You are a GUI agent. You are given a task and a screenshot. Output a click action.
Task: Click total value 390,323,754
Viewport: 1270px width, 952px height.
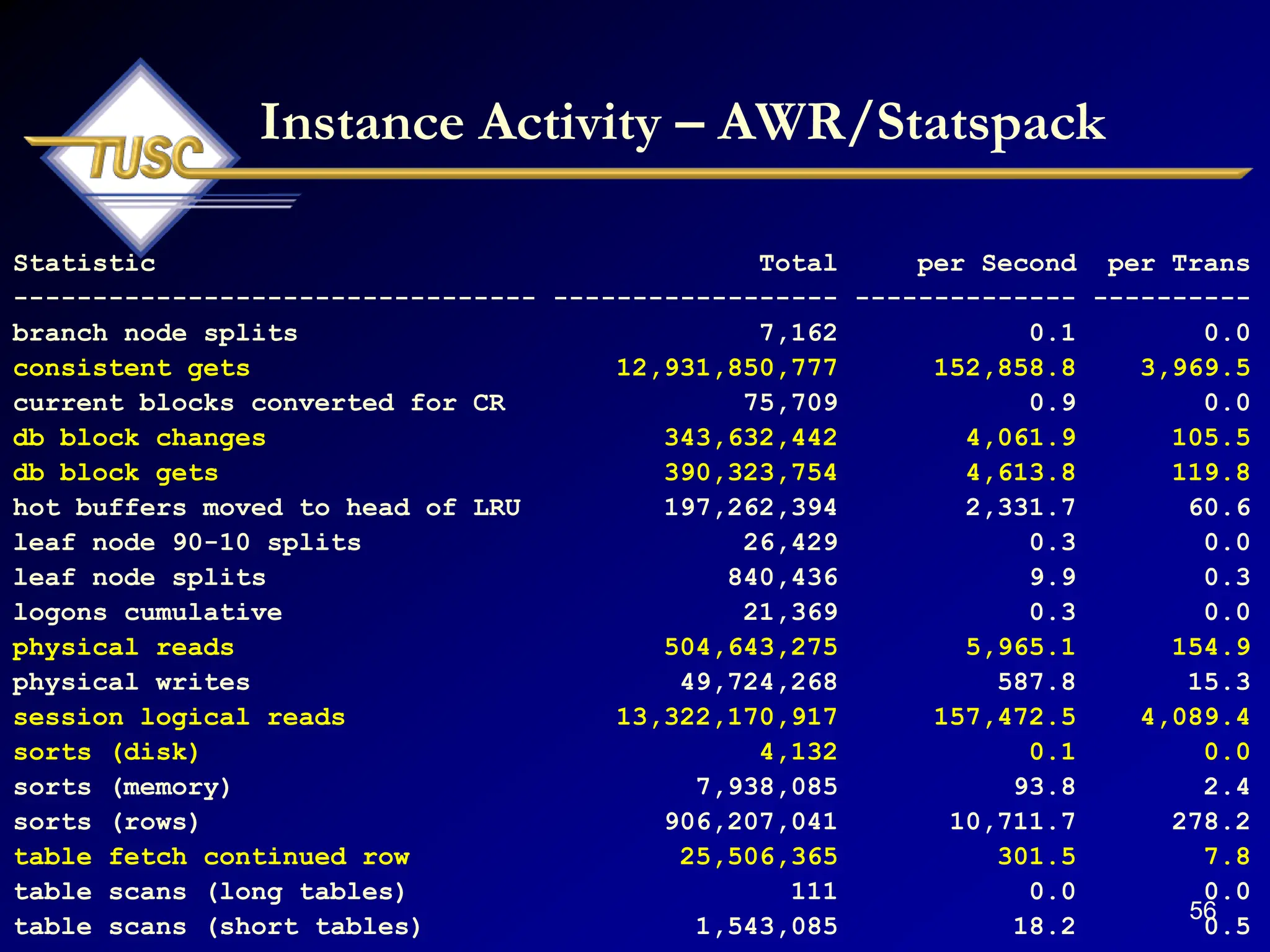pos(751,473)
